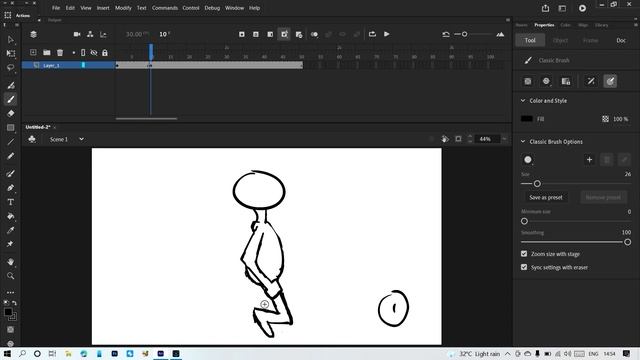640x360 pixels.
Task: Select the Asset Warp pin tool
Action: tap(11, 244)
